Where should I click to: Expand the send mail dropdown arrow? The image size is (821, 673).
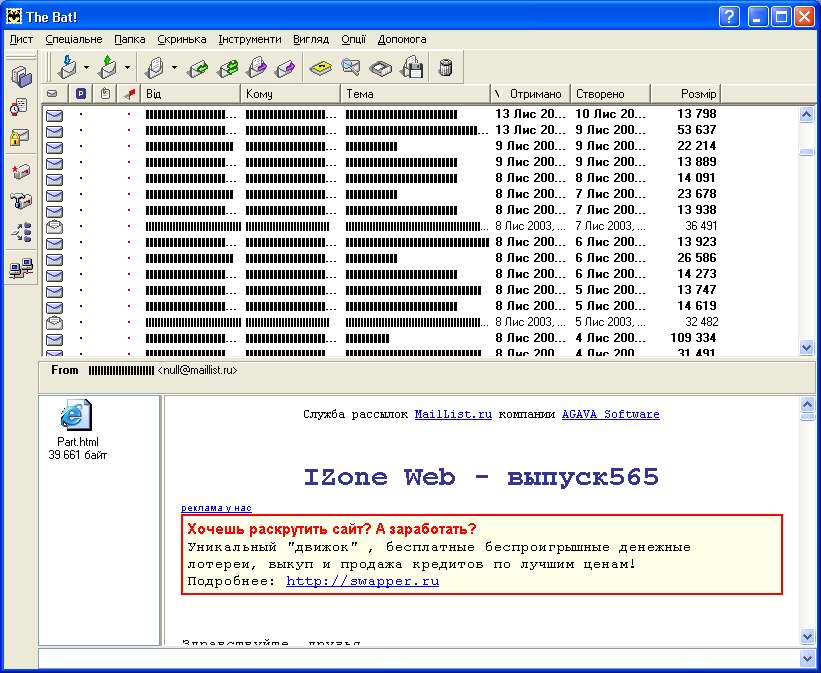click(x=127, y=68)
